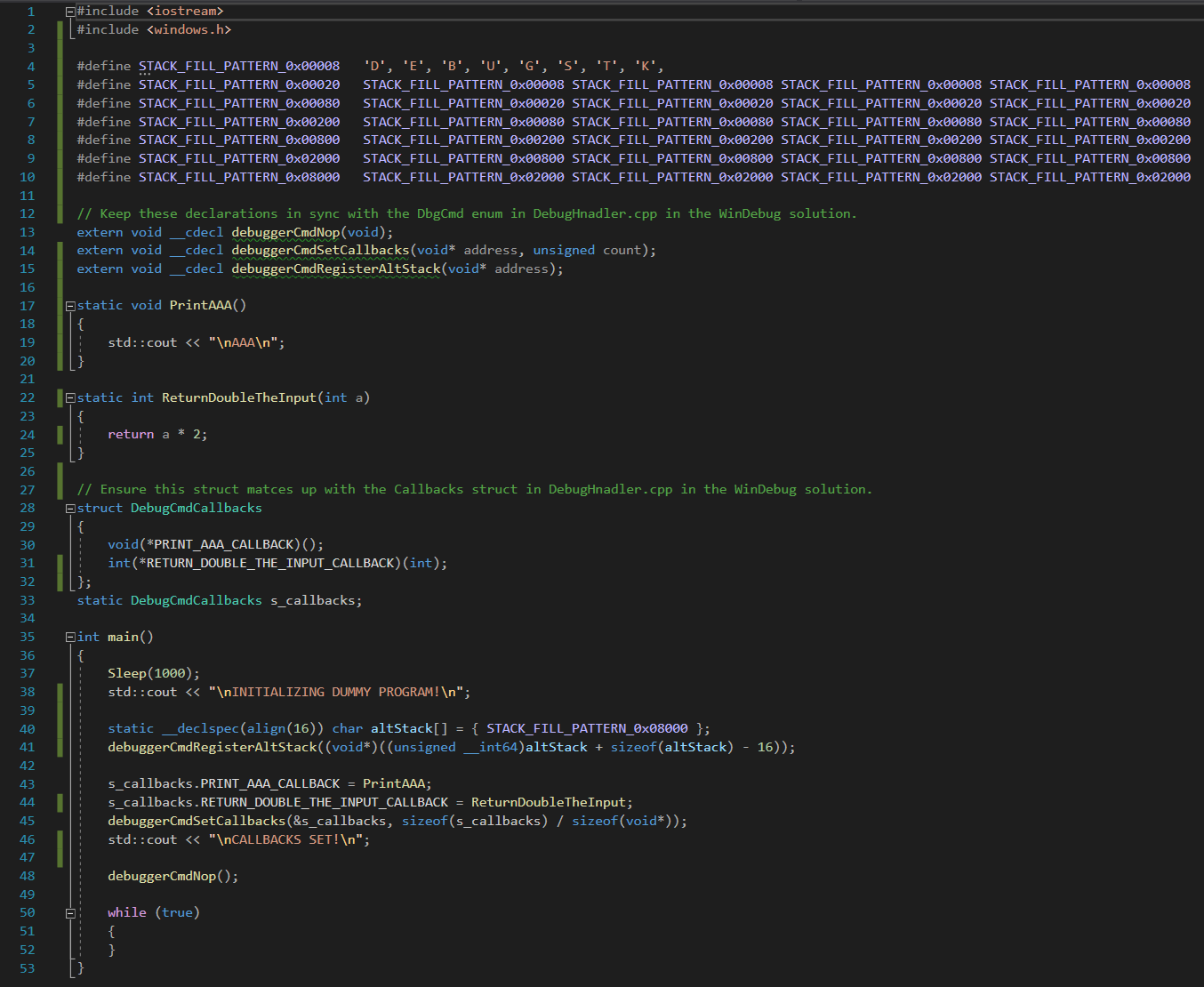The height and width of the screenshot is (987, 1204).
Task: Place cursor in the altStack array declaration
Action: 400,728
